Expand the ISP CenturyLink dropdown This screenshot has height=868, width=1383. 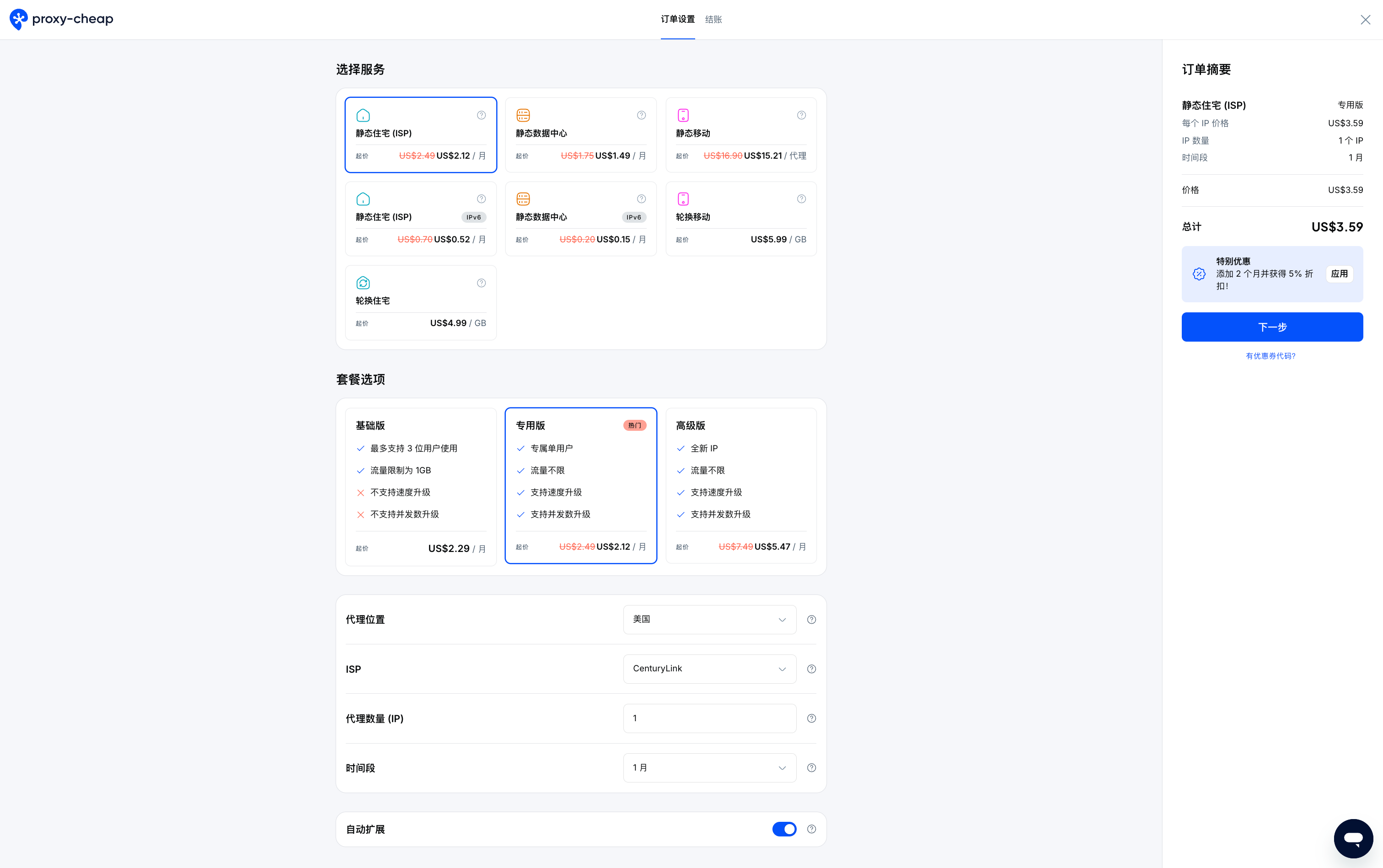709,669
